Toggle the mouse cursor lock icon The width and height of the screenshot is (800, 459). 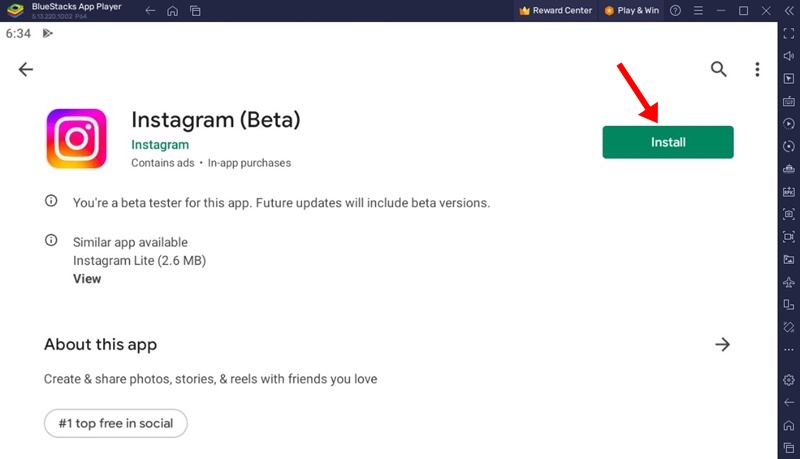tap(789, 79)
